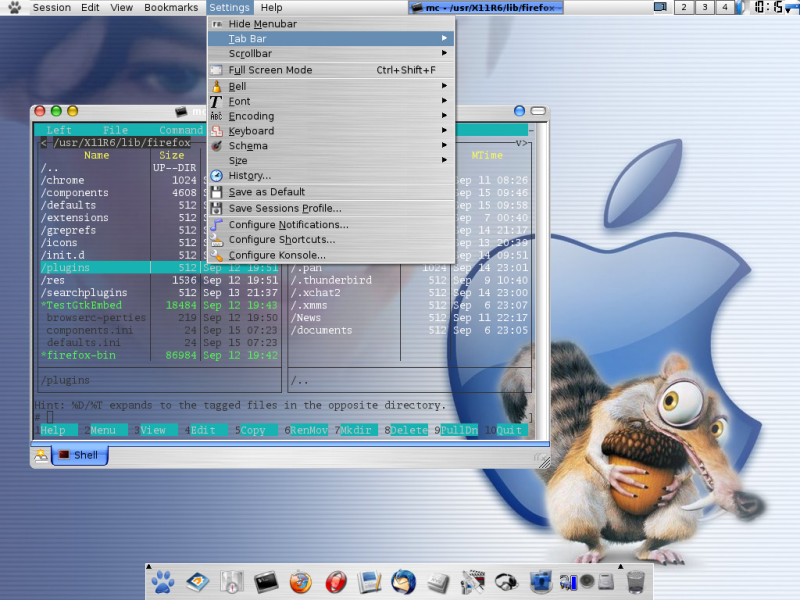Click the headphones audio icon in the dock

point(504,581)
